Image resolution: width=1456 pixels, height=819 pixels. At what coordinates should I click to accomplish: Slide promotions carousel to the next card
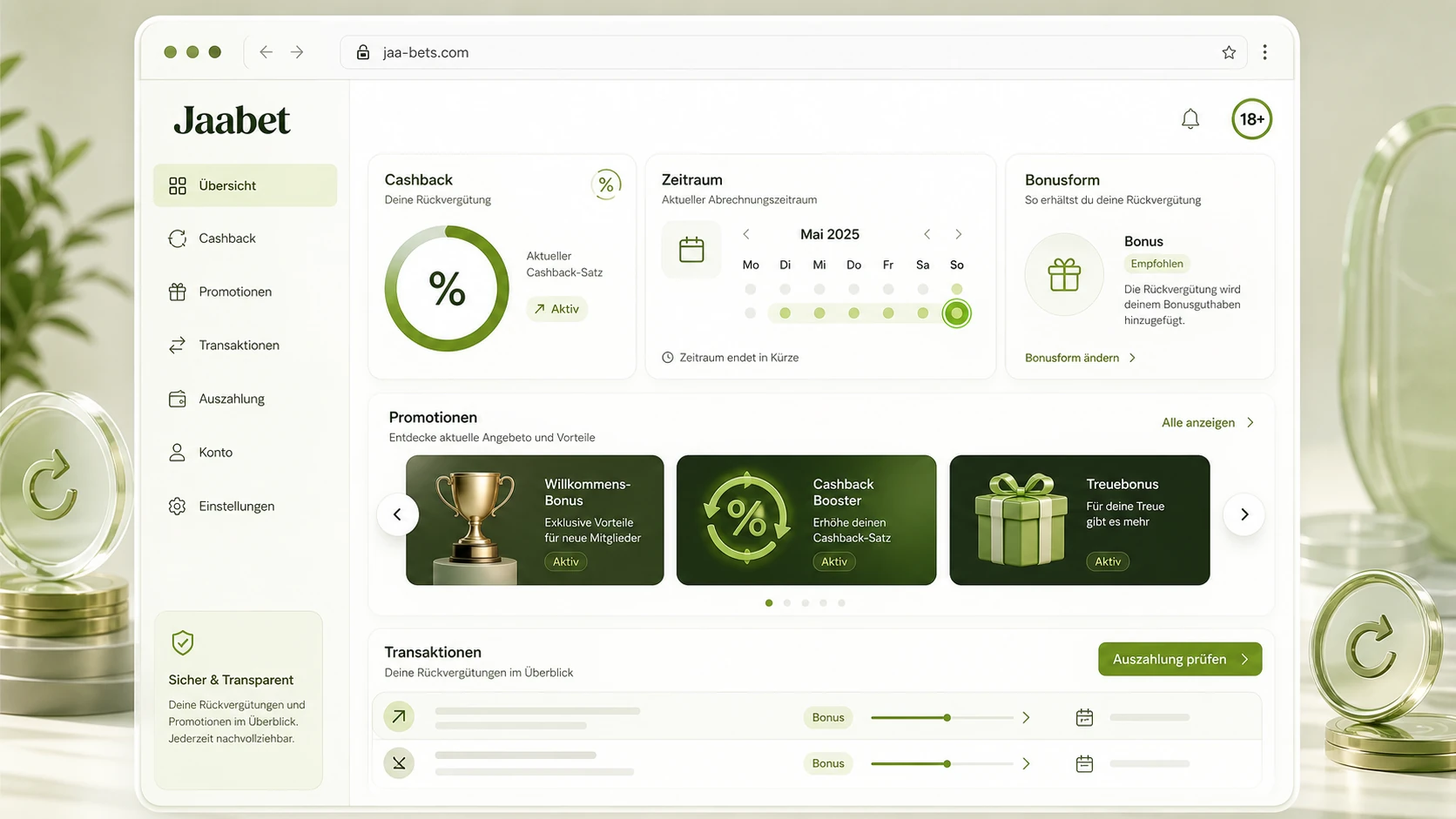click(x=1244, y=514)
